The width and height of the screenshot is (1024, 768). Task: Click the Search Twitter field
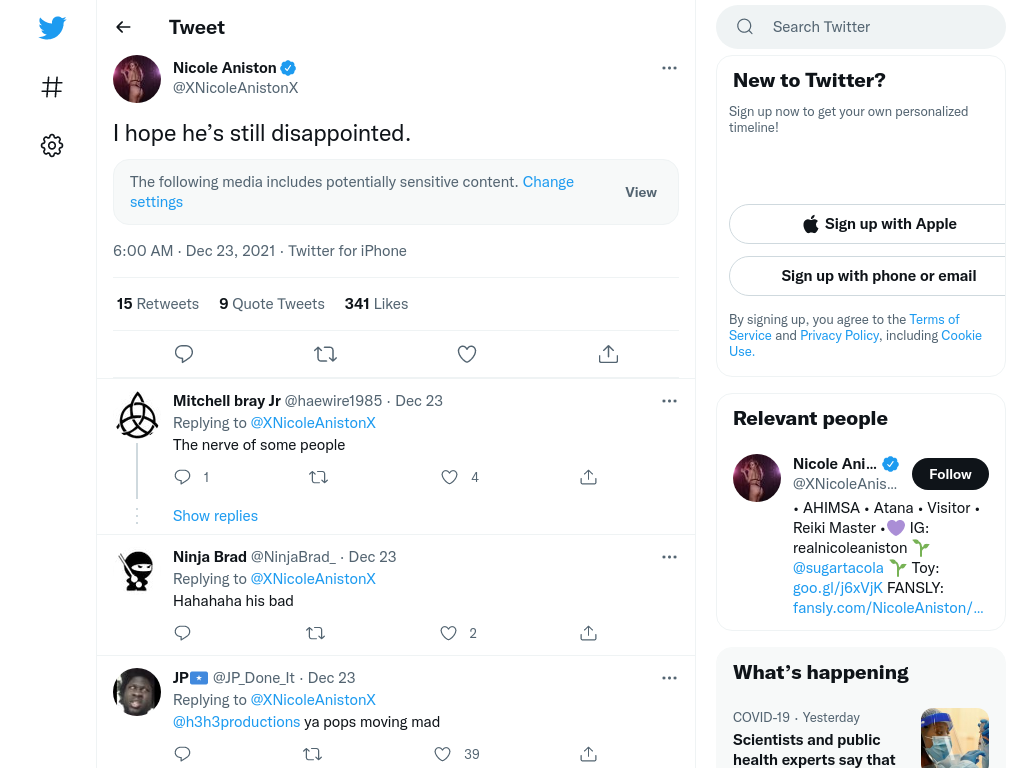(861, 27)
